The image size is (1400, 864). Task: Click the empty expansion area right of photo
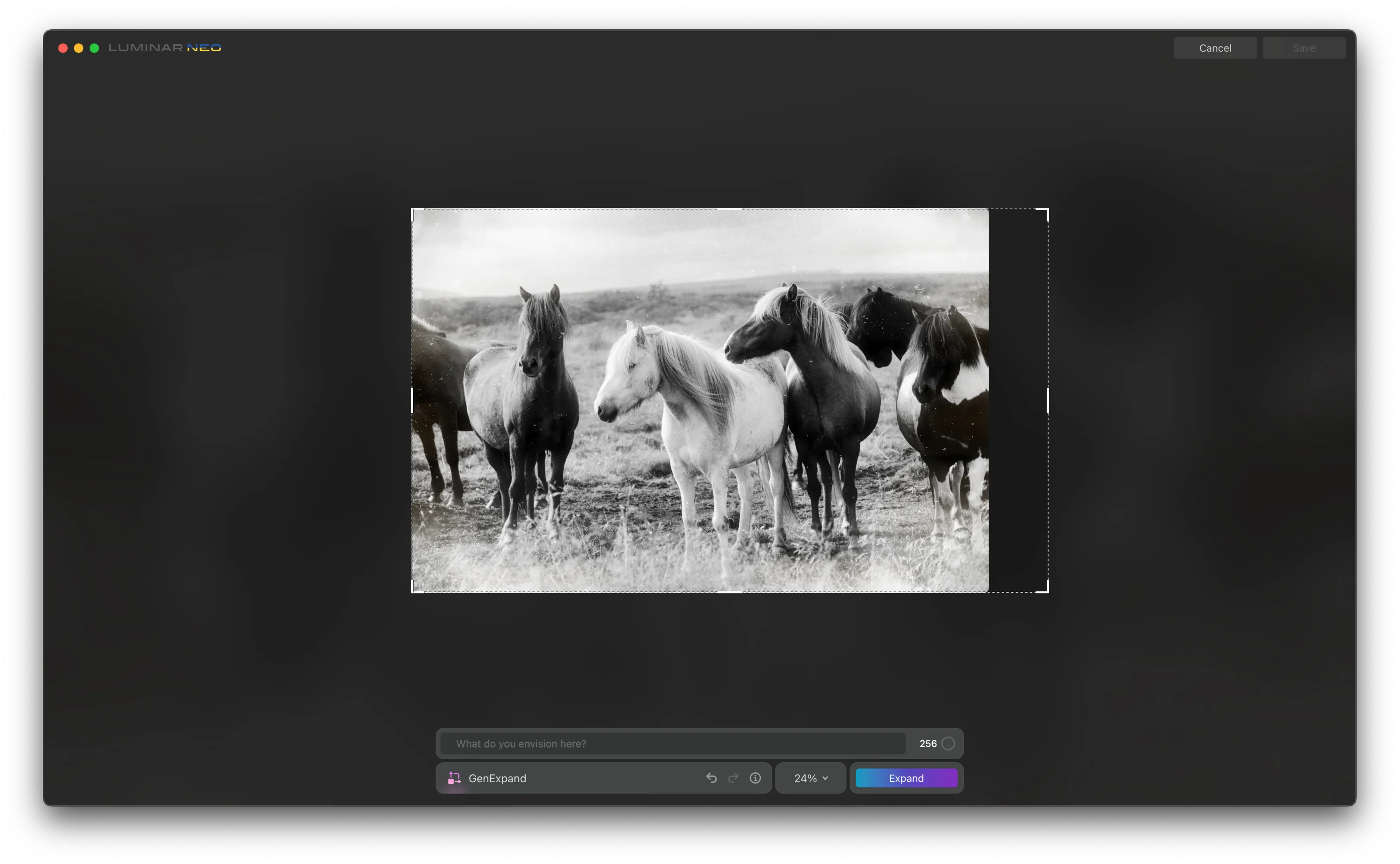[1018, 400]
